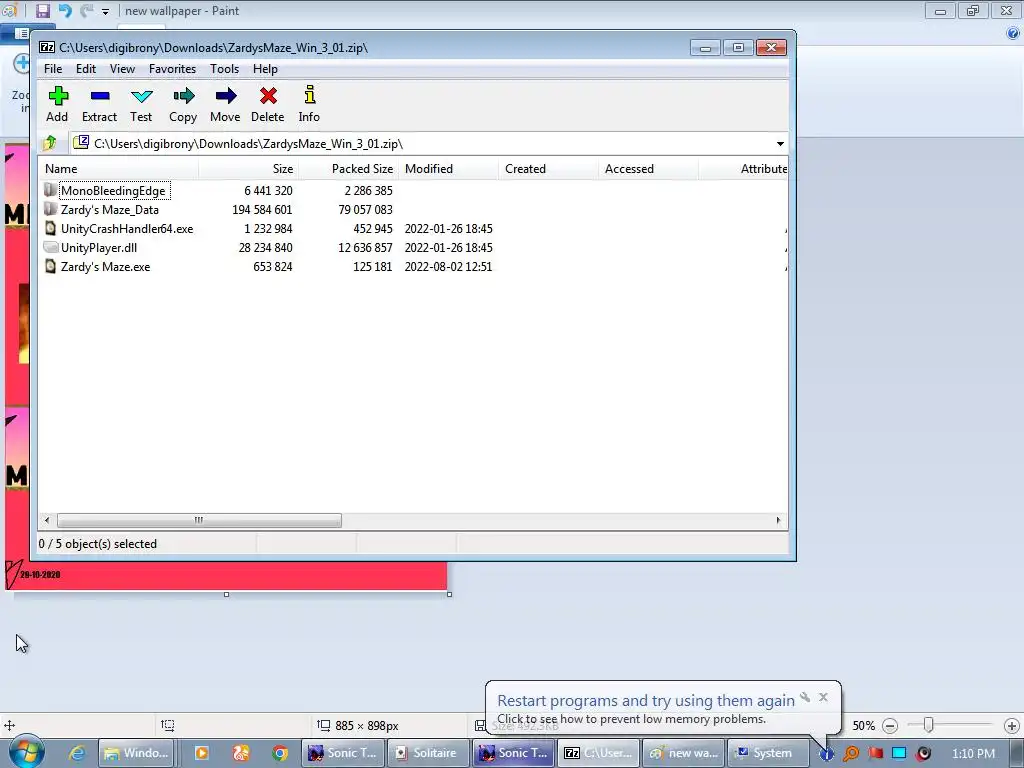The image size is (1024, 768).
Task: Click the Paint Undo icon
Action: (x=65, y=10)
